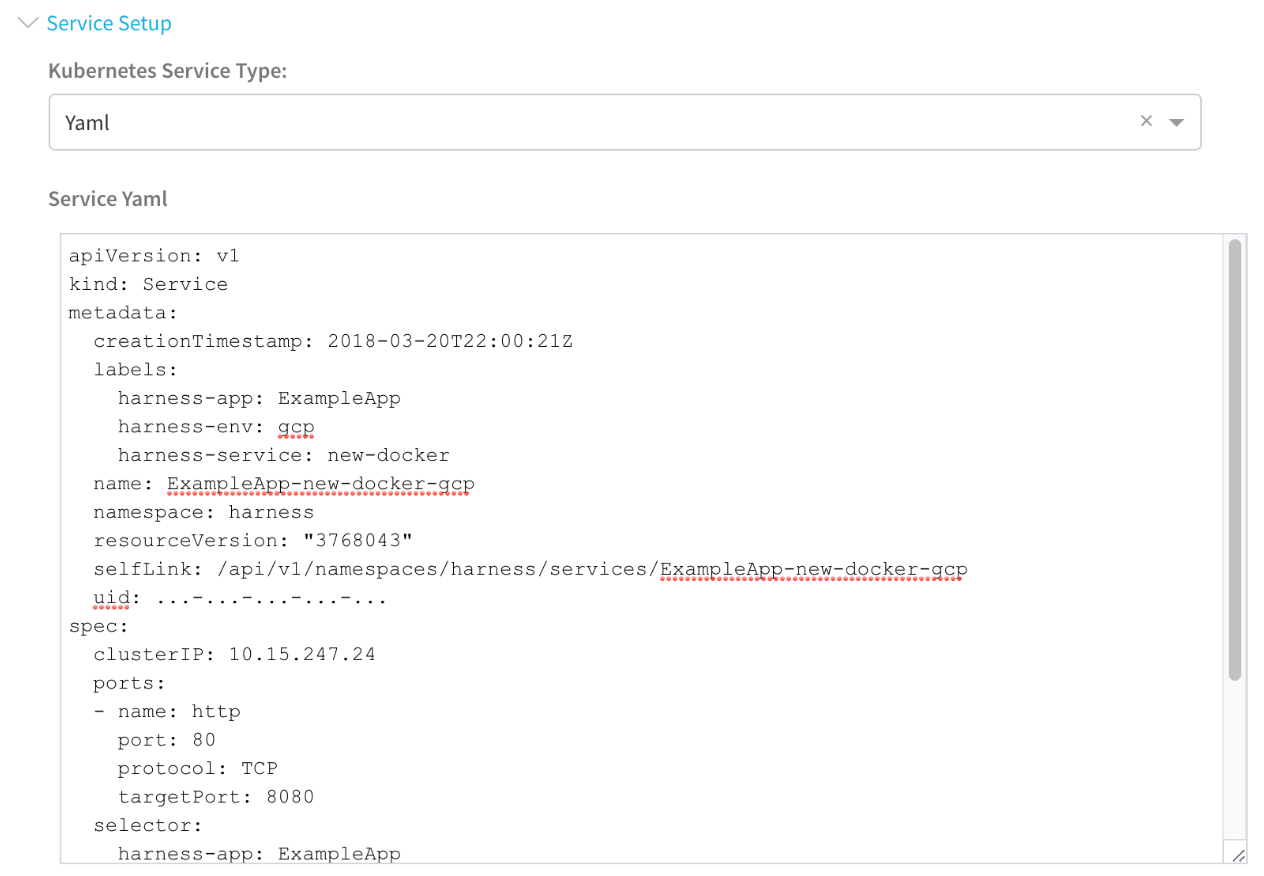The image size is (1264, 876).
Task: Click the 'harness-app: ExampleApp' label under labels
Action: click(x=259, y=398)
